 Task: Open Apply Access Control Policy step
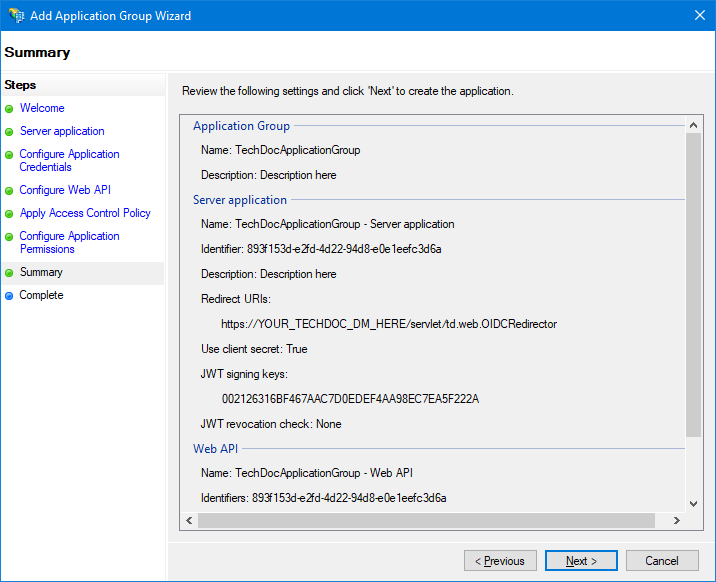(85, 213)
